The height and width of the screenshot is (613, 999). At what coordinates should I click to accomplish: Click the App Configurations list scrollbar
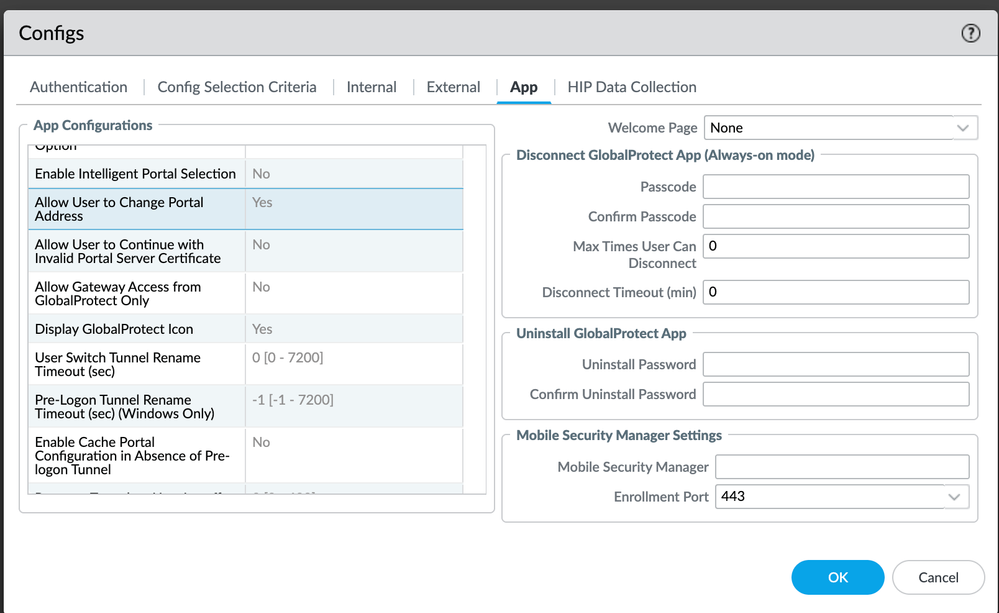tap(475, 319)
